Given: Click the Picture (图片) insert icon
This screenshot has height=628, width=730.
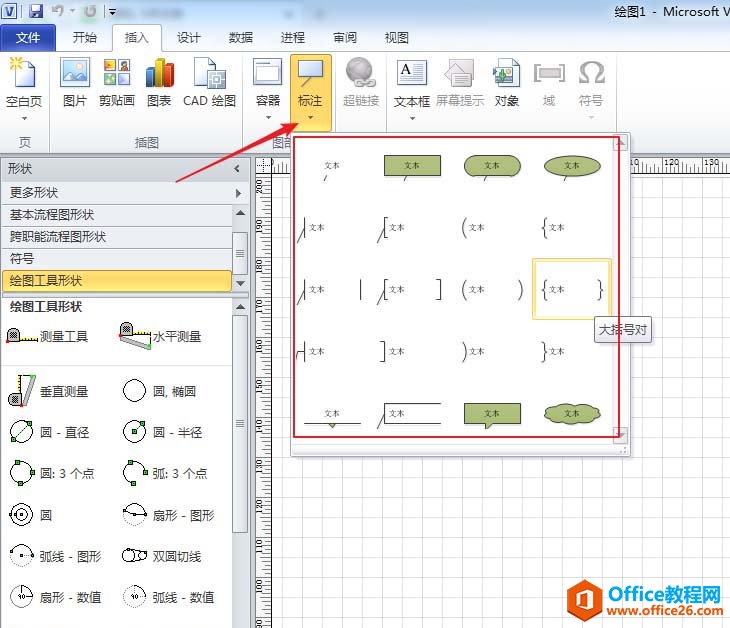Looking at the screenshot, I should pos(75,81).
